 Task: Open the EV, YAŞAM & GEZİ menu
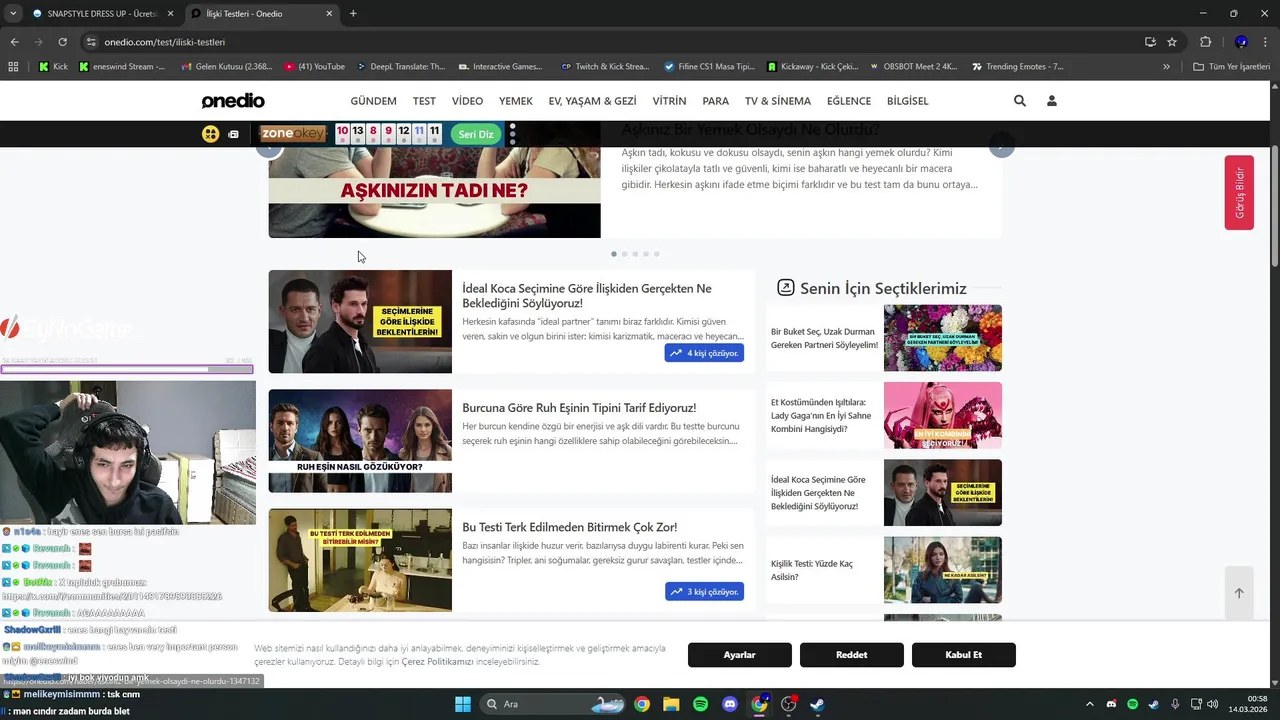click(592, 101)
